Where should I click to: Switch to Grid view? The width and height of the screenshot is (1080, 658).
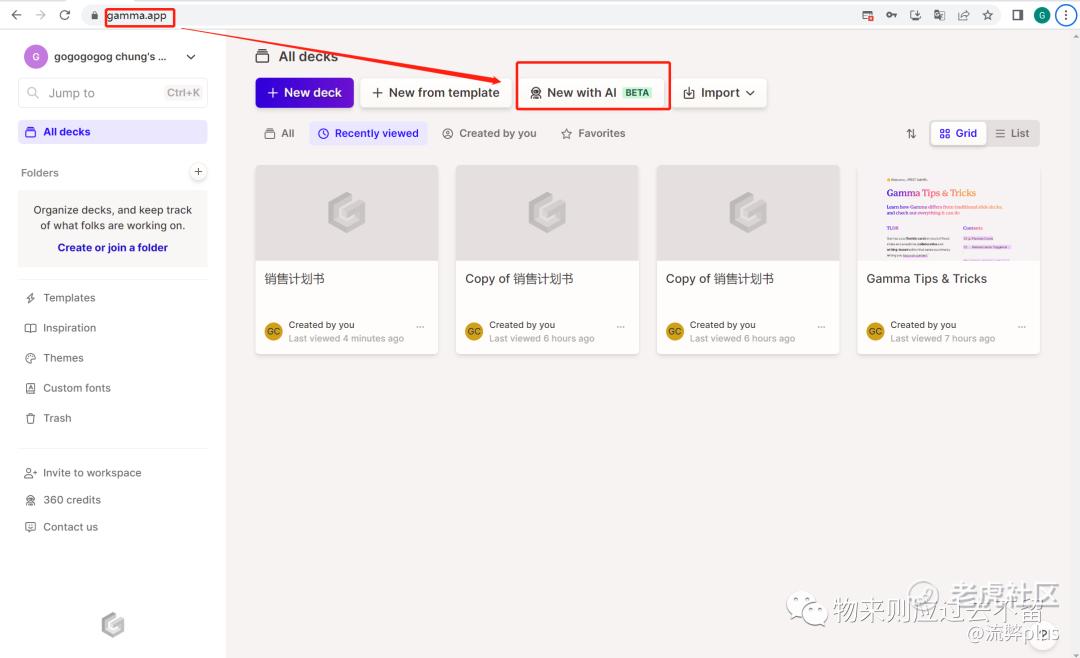(x=958, y=134)
